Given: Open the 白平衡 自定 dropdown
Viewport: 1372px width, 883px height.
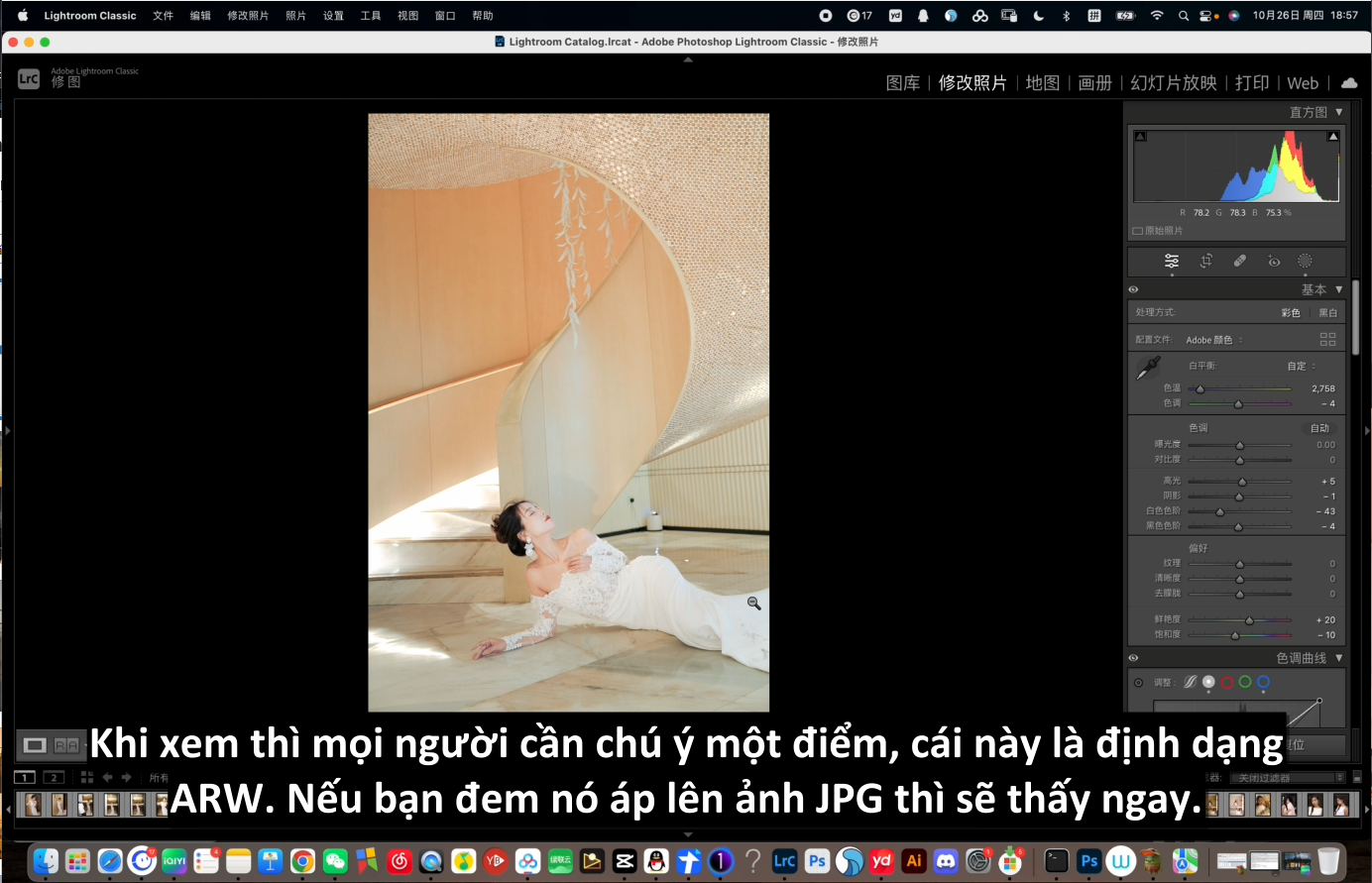Looking at the screenshot, I should [1302, 366].
